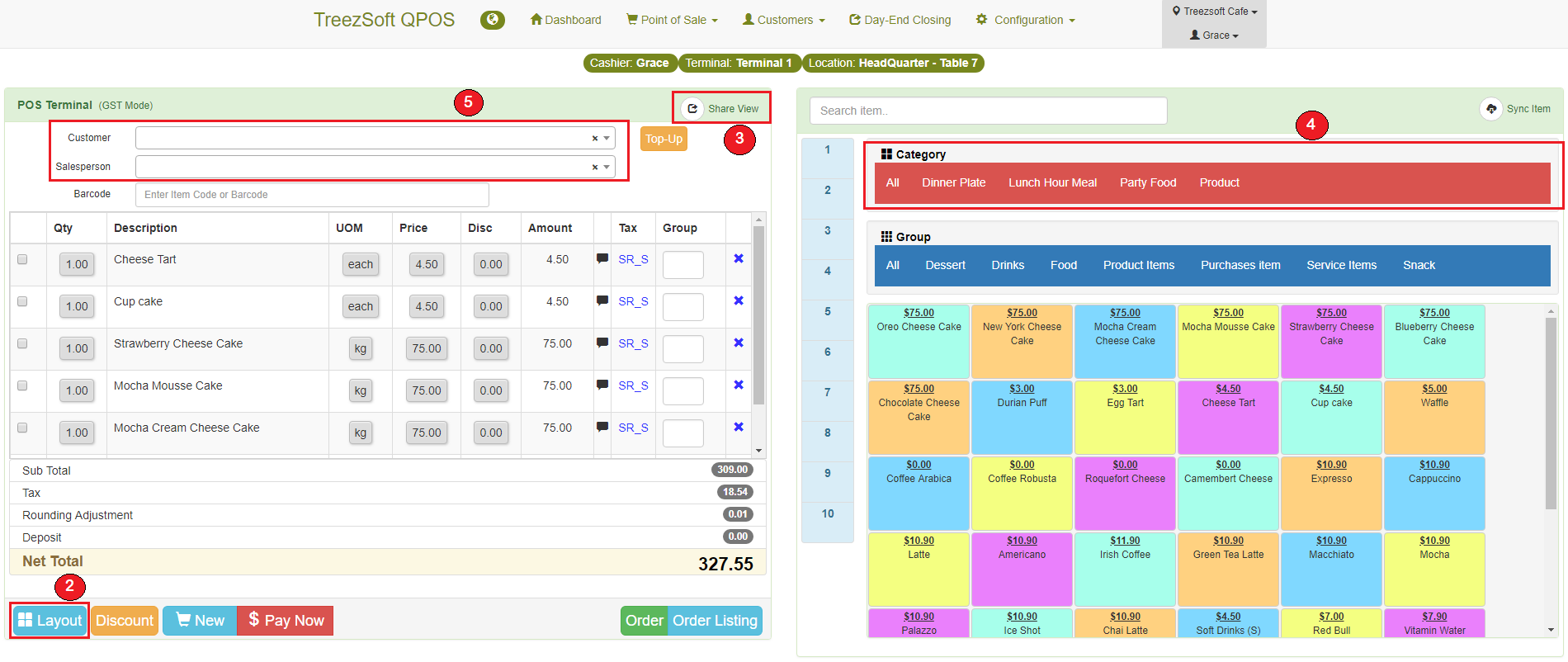Switch to the Drinks group tab

[1008, 265]
